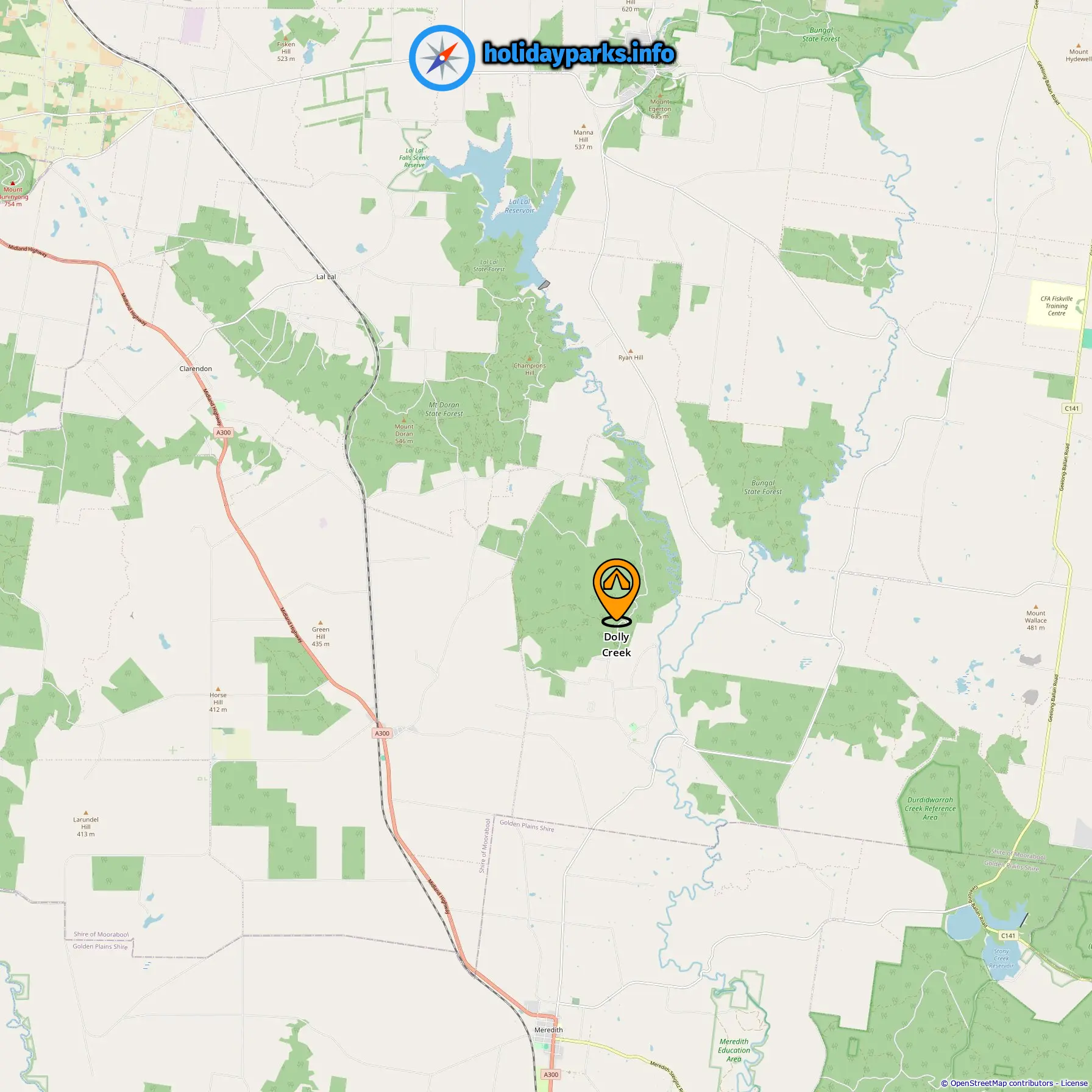Click the Mount Wallace peak marker

point(1035,606)
